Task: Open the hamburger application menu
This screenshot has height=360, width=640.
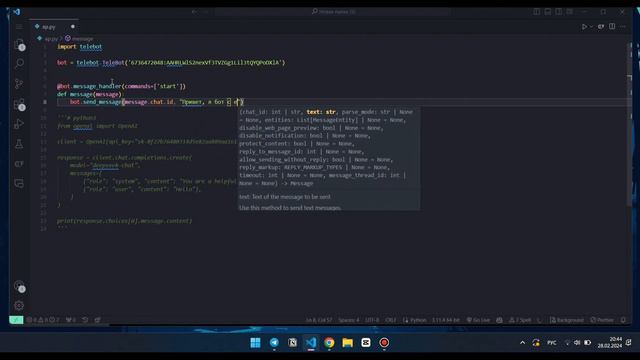Action: pyautogui.click(x=19, y=27)
